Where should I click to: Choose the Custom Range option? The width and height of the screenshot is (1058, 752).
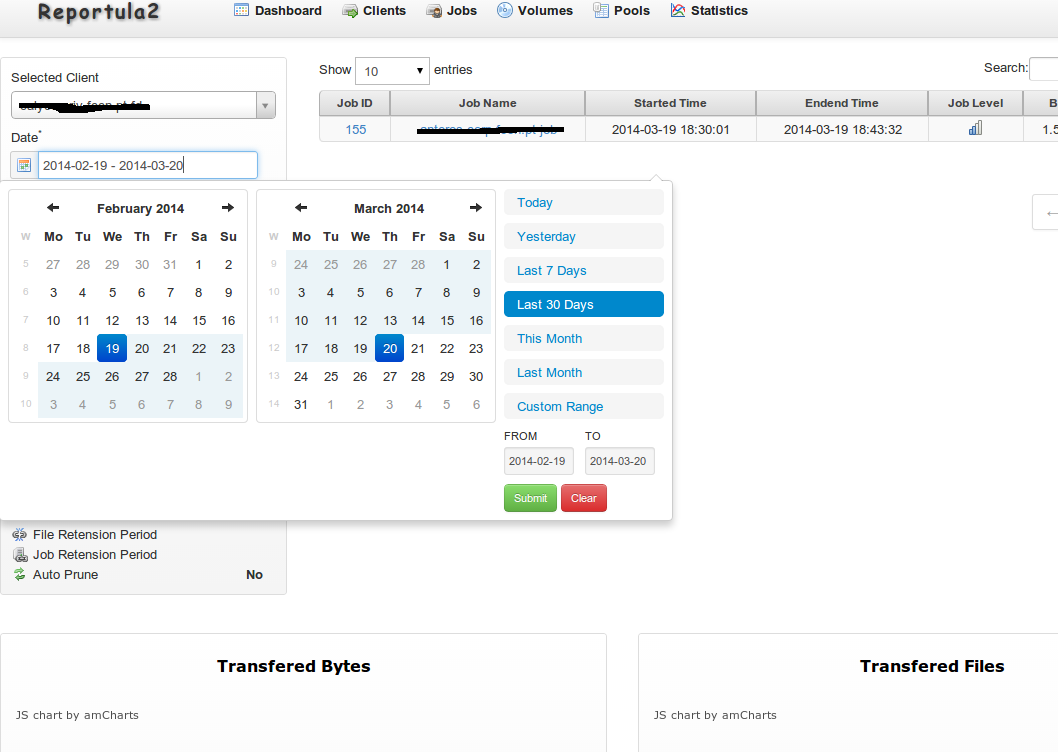pos(583,406)
